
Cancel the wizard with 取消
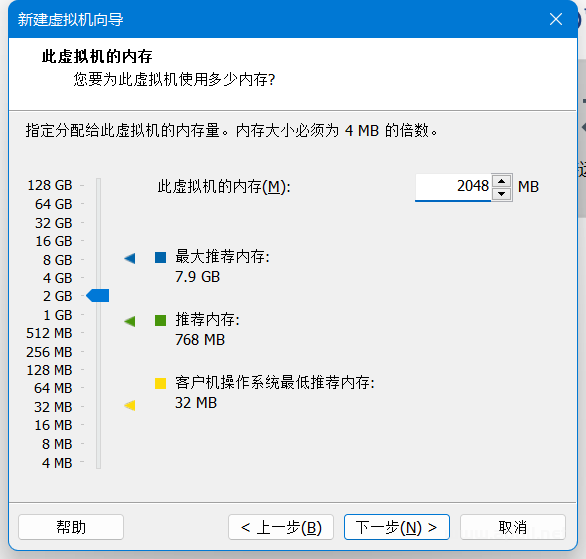click(x=513, y=527)
